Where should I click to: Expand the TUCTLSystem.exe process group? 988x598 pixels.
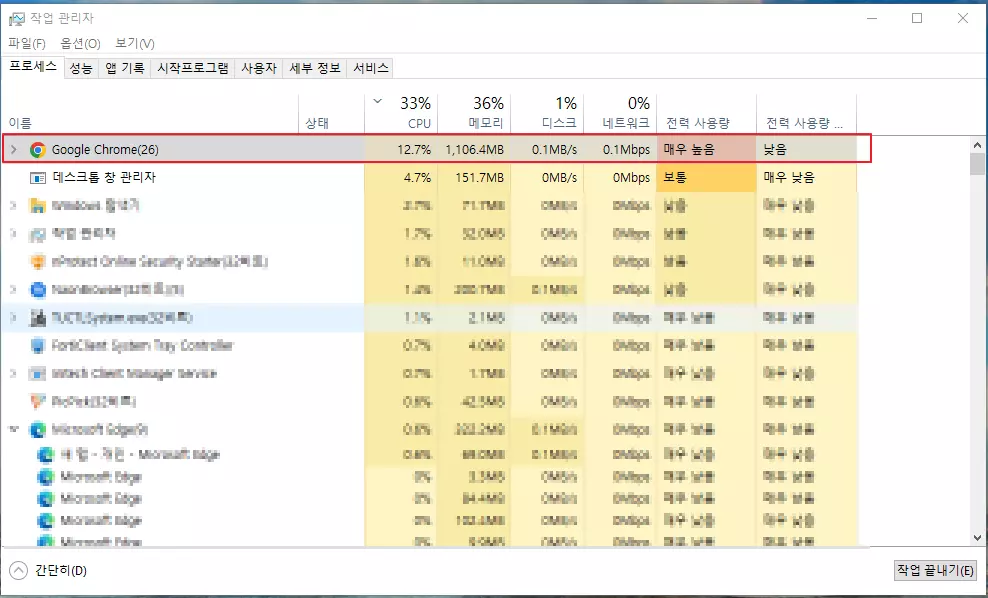click(x=13, y=318)
